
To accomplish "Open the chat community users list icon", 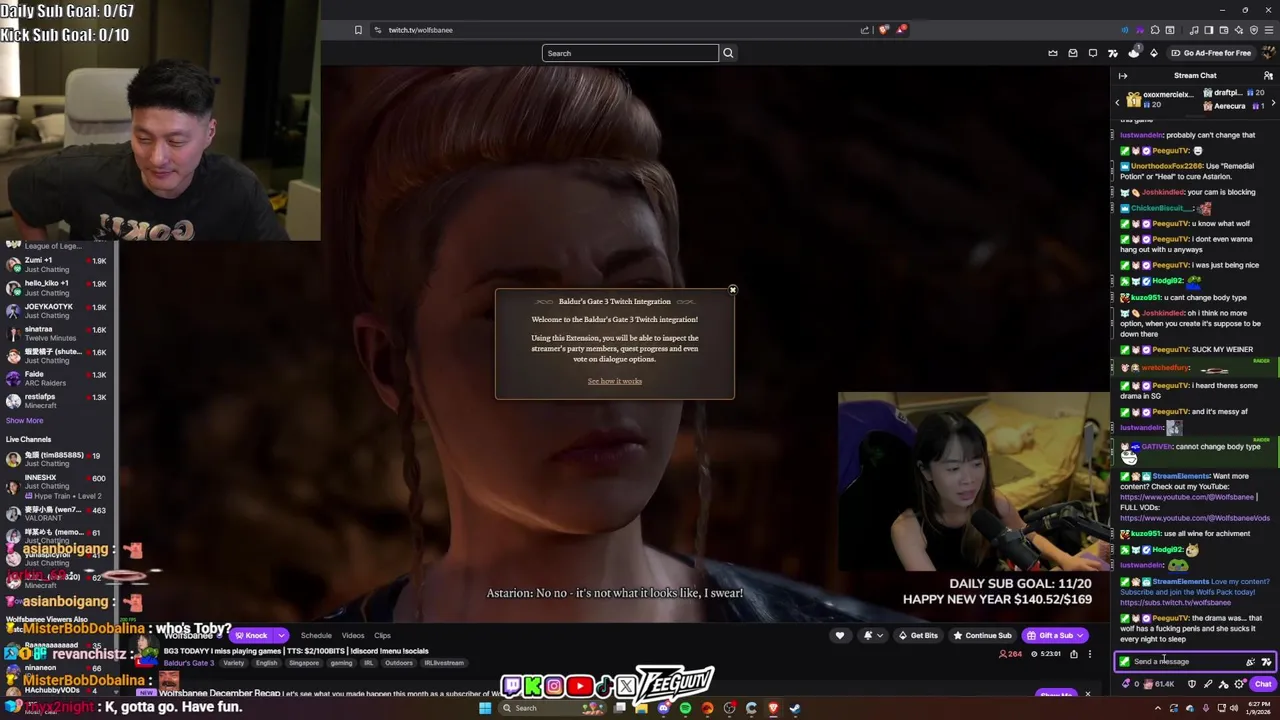I will coord(1268,76).
